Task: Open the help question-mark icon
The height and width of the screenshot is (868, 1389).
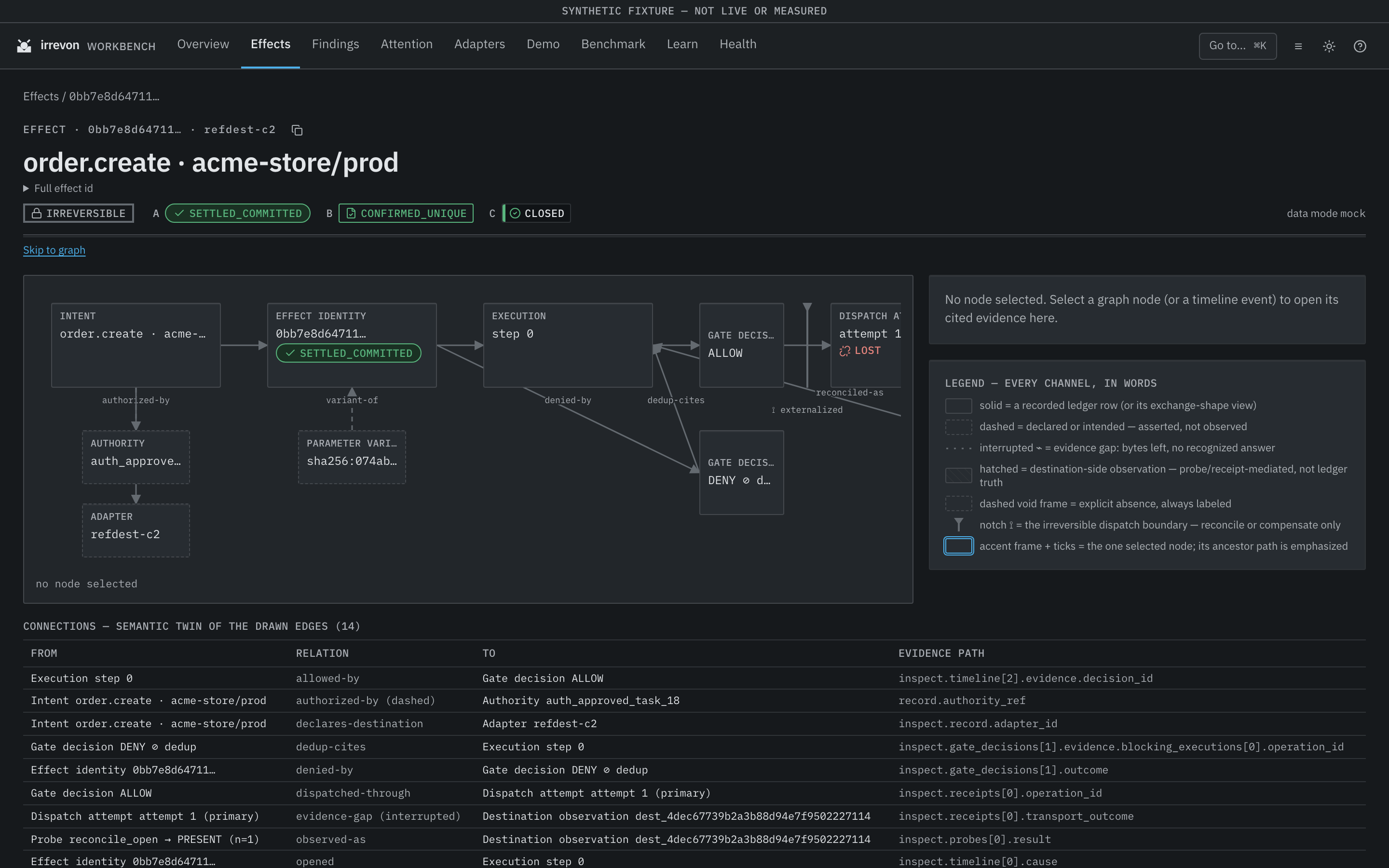Action: coord(1360,46)
